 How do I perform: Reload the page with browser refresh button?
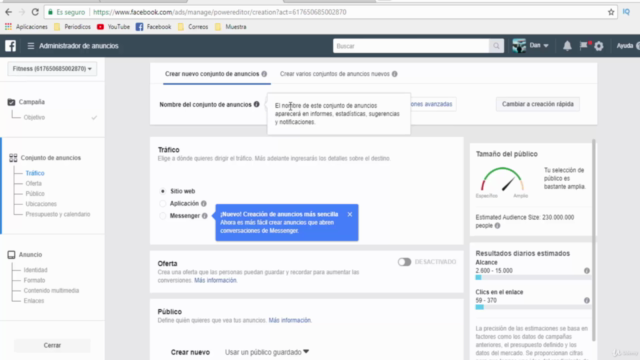coord(35,12)
